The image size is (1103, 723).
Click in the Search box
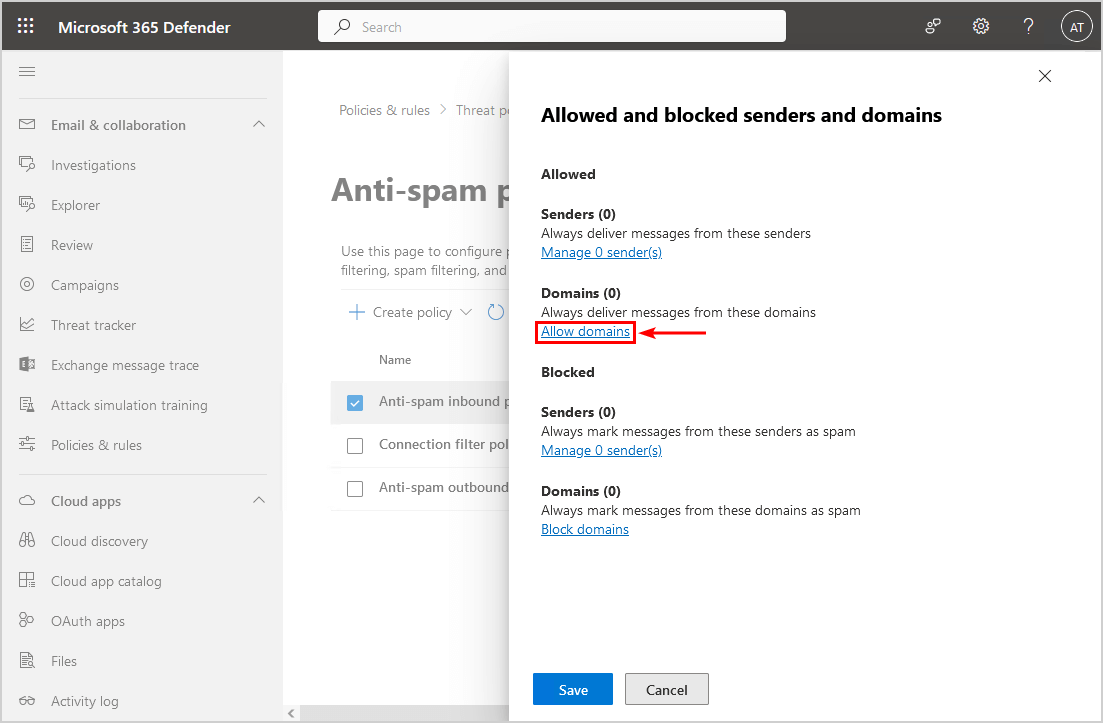(x=560, y=27)
